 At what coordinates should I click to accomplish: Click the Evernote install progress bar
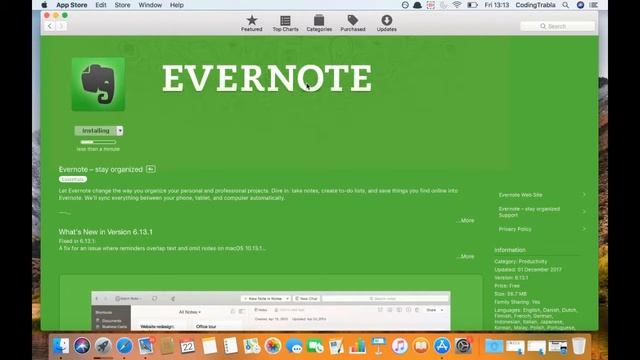point(98,142)
